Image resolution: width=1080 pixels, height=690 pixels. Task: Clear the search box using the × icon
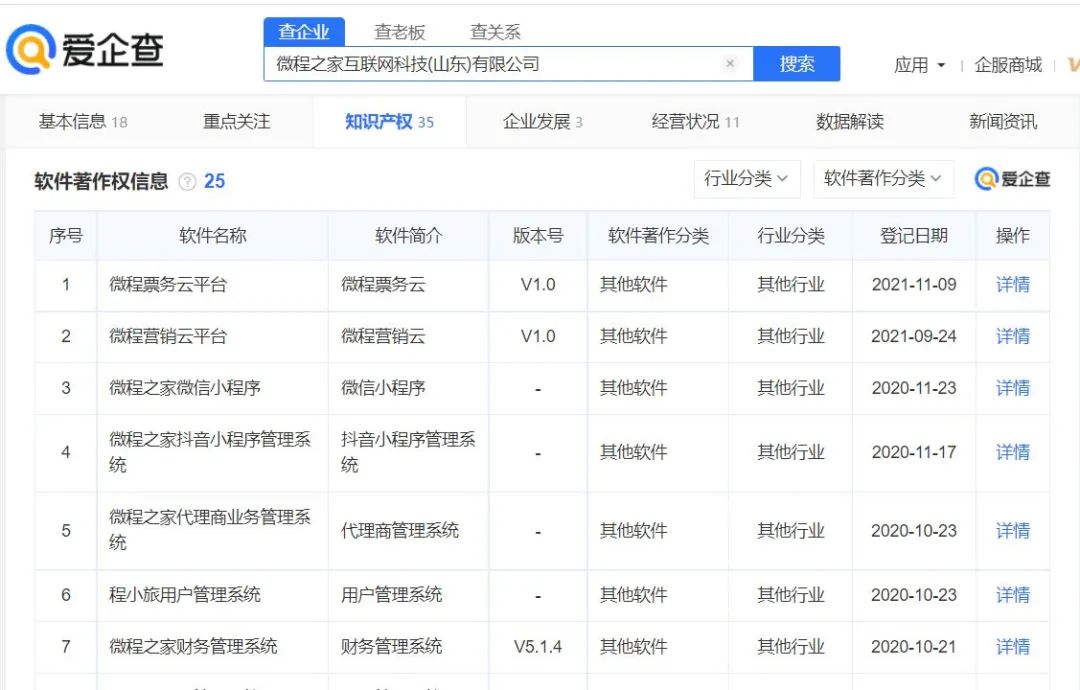[x=730, y=62]
